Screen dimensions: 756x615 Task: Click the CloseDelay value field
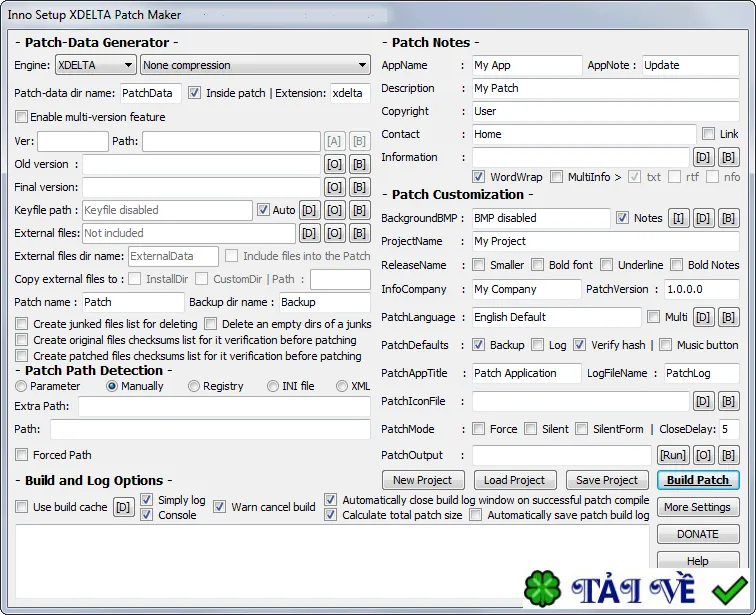pyautogui.click(x=729, y=429)
